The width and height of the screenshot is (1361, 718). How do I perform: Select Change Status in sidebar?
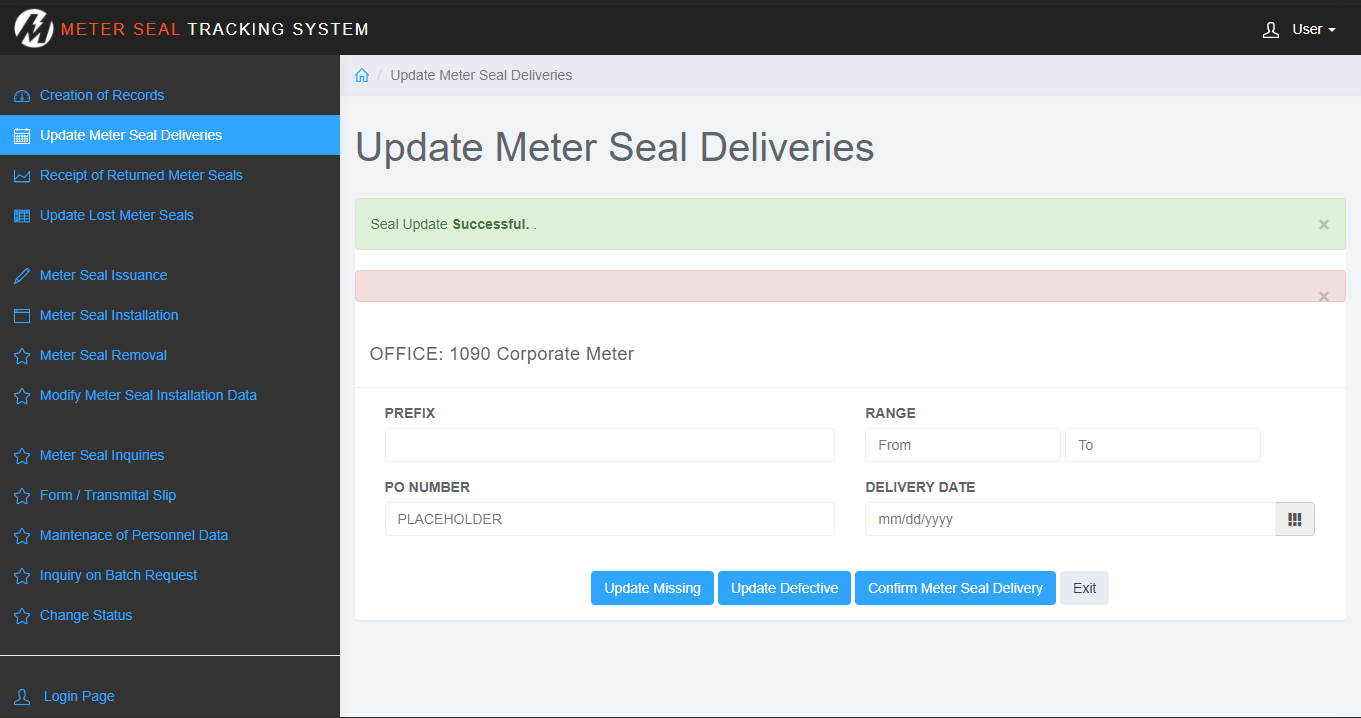pyautogui.click(x=86, y=615)
